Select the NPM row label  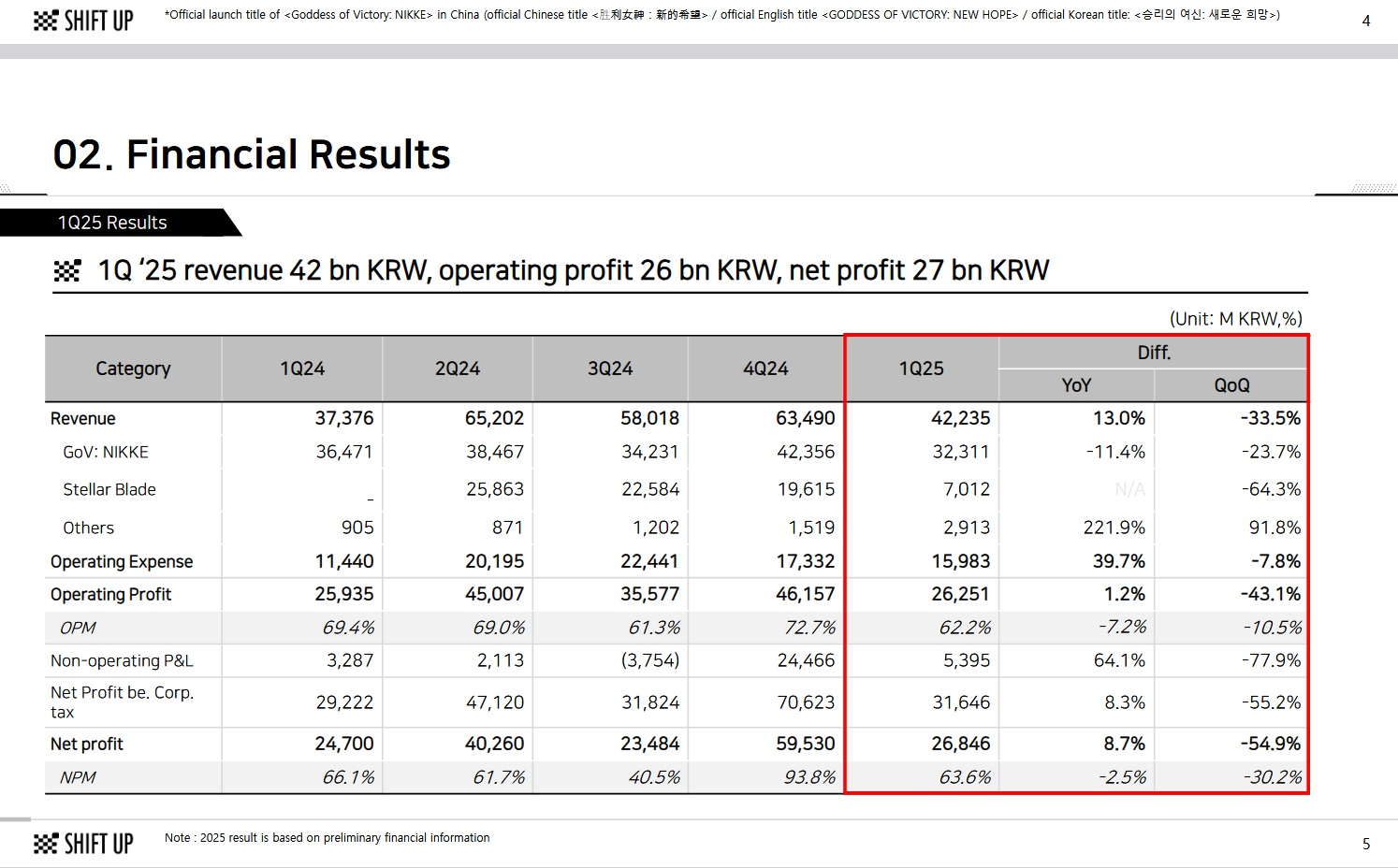78,777
